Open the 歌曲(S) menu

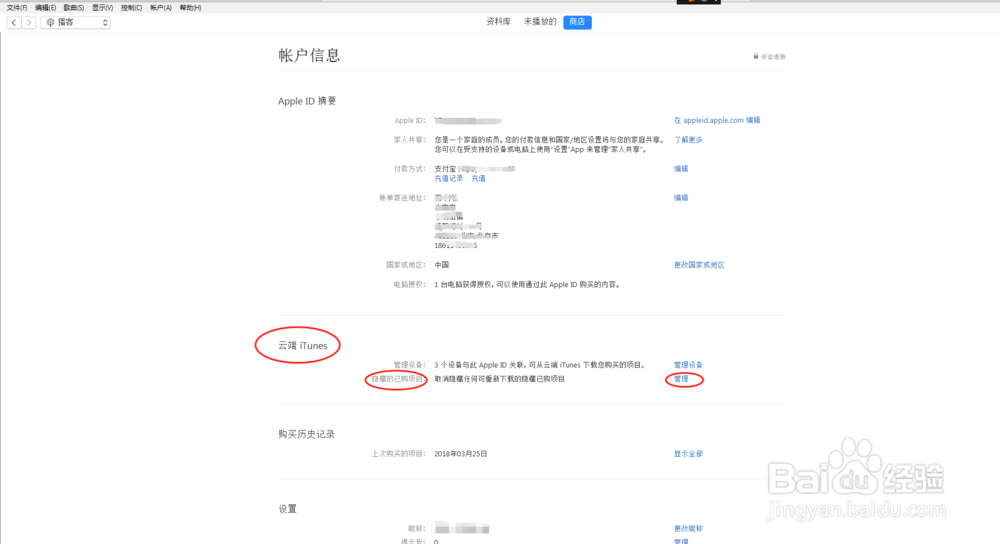point(74,8)
